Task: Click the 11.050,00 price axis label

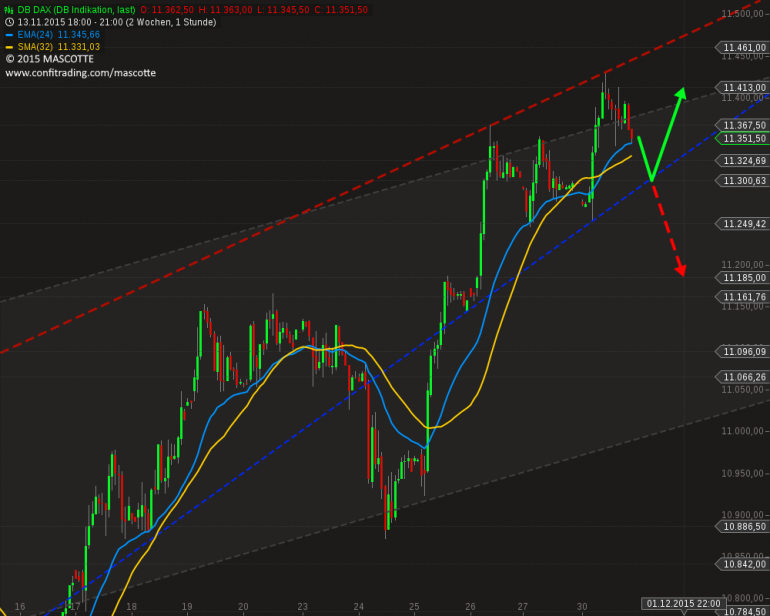Action: coord(742,390)
